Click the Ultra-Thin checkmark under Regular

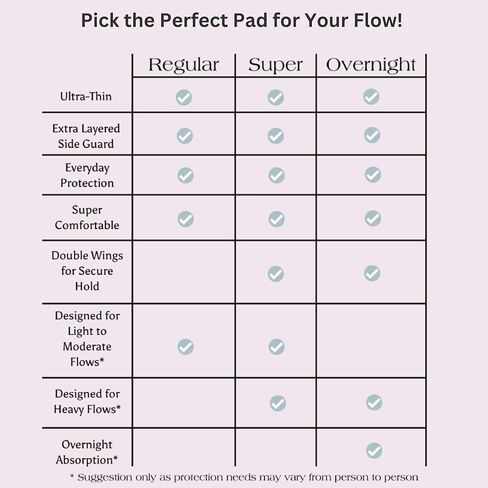184,97
